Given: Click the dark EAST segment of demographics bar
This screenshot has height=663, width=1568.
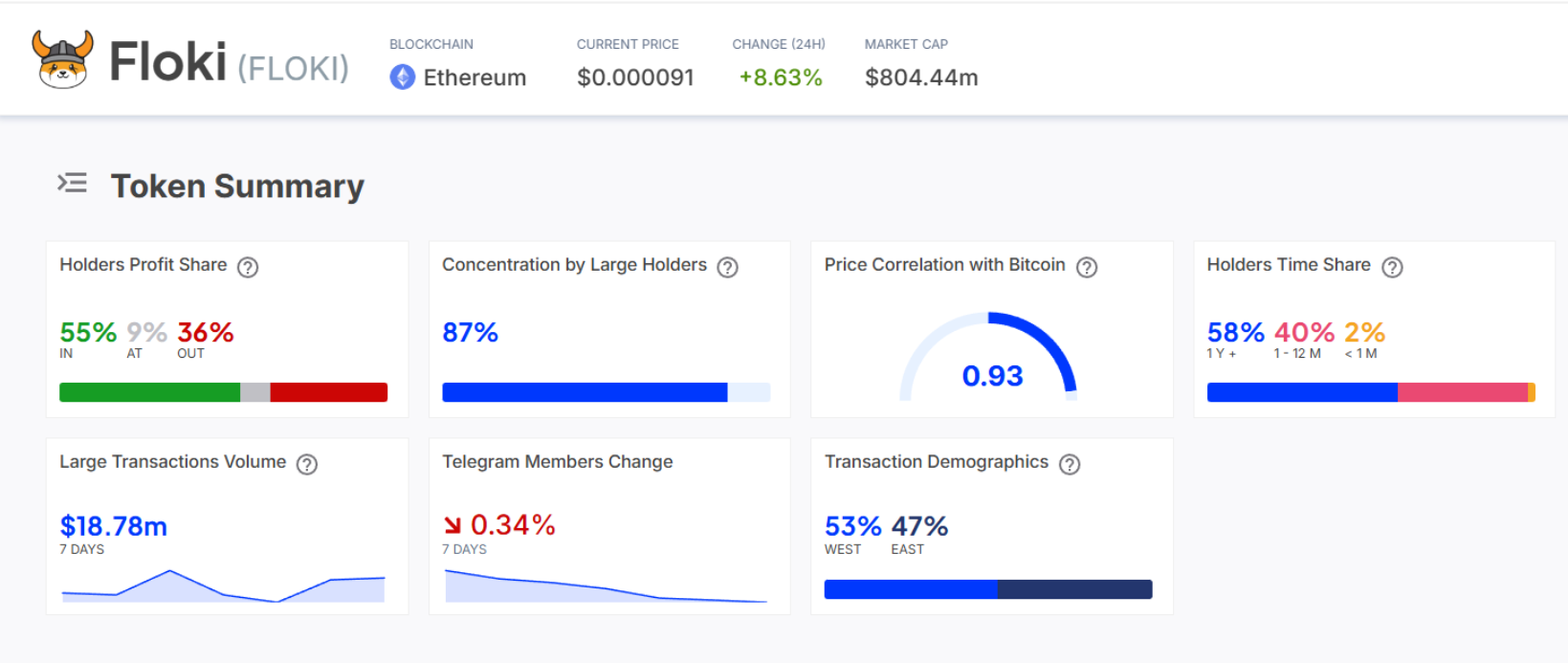Looking at the screenshot, I should coord(1075,589).
